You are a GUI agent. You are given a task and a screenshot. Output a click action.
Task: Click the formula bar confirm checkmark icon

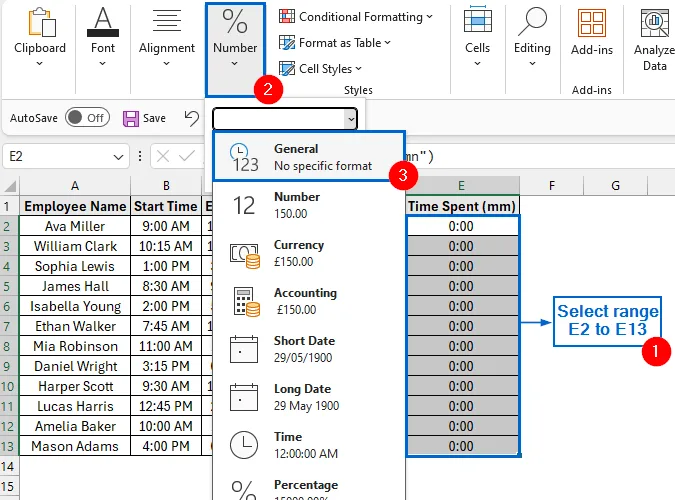(x=187, y=156)
